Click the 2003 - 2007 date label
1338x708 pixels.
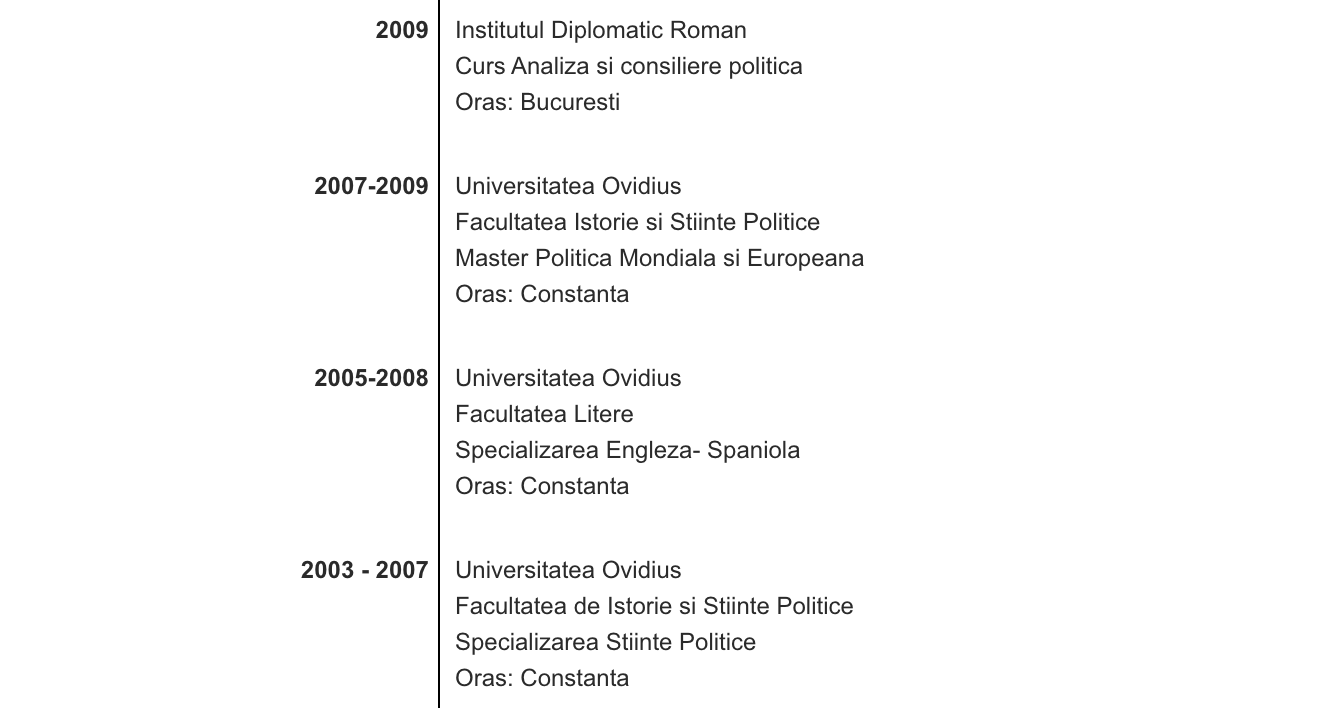[x=365, y=570]
